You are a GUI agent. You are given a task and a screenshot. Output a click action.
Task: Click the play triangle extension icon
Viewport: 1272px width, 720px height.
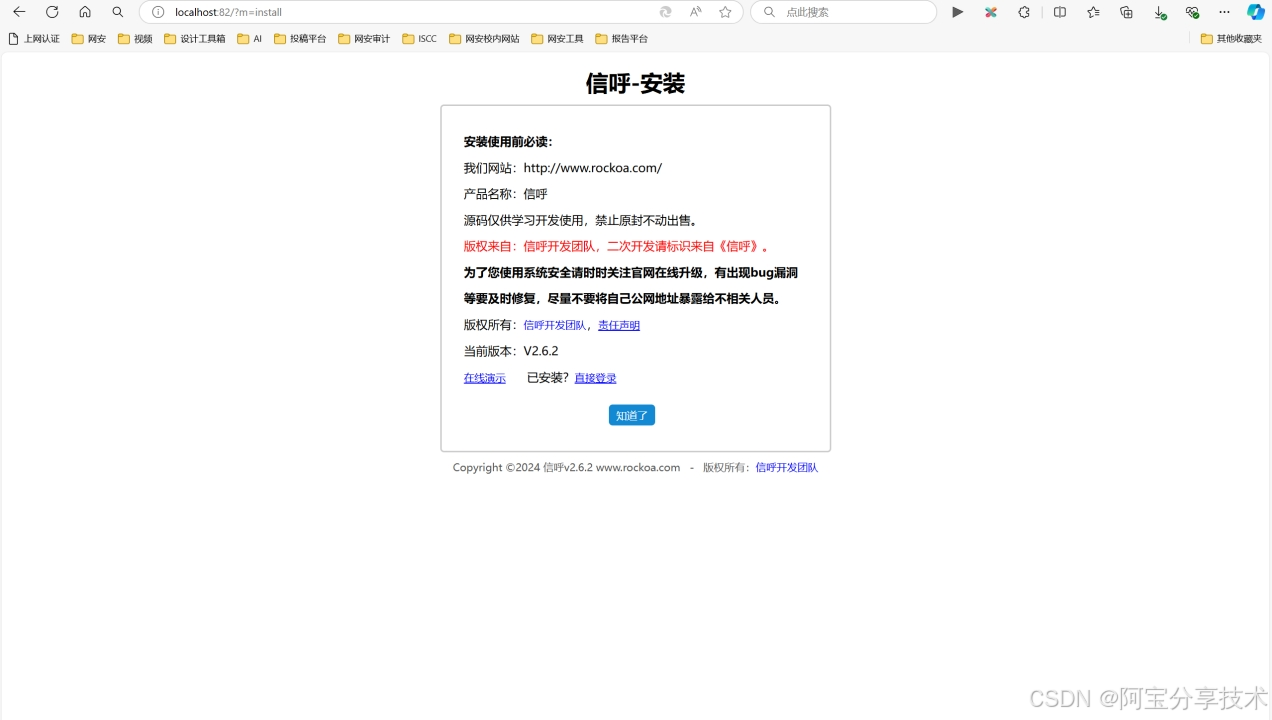pos(958,12)
